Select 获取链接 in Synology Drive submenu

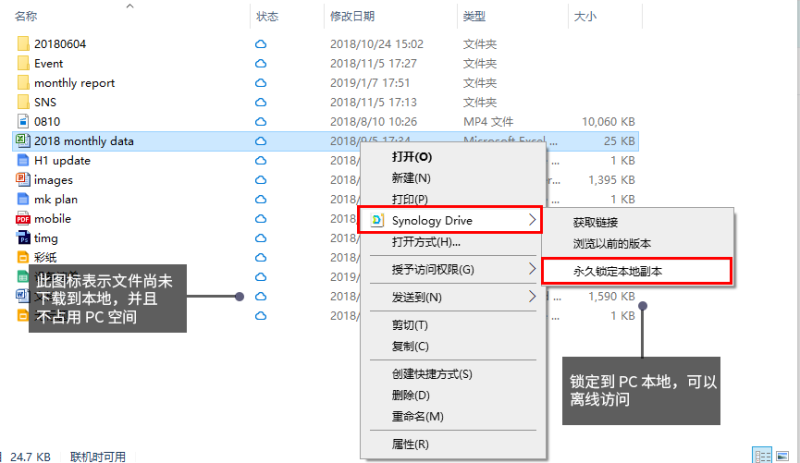tap(595, 222)
